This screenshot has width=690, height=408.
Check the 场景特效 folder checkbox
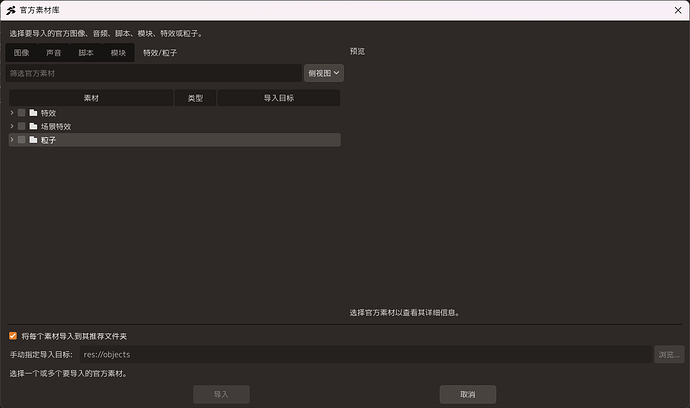(x=22, y=126)
